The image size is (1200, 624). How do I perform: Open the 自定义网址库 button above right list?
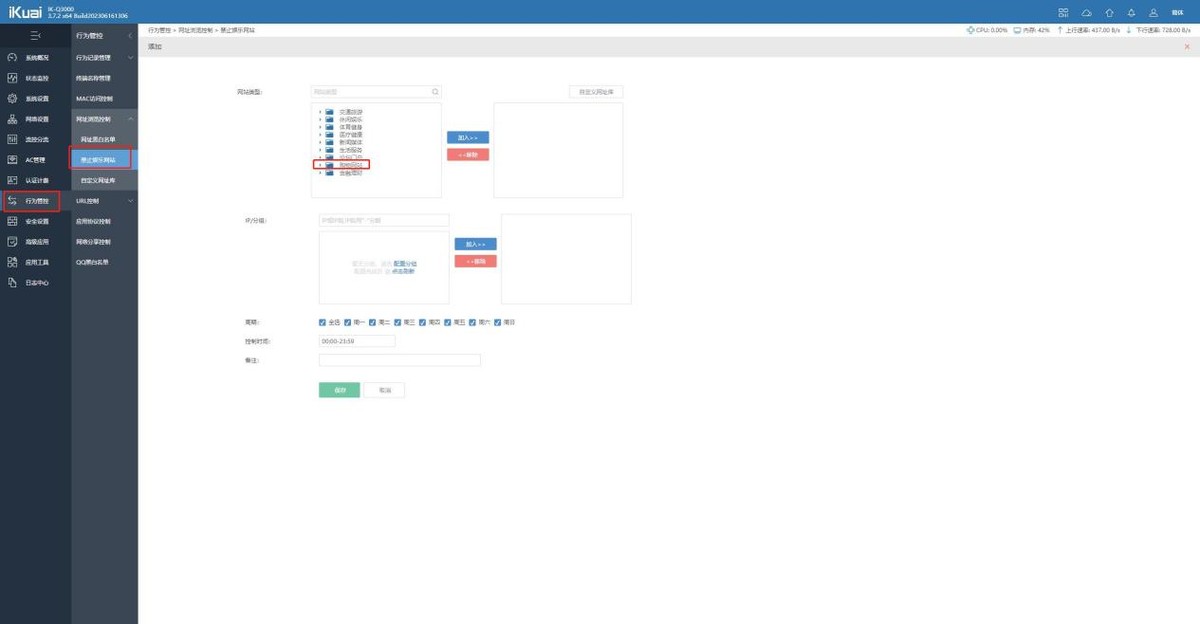point(596,92)
